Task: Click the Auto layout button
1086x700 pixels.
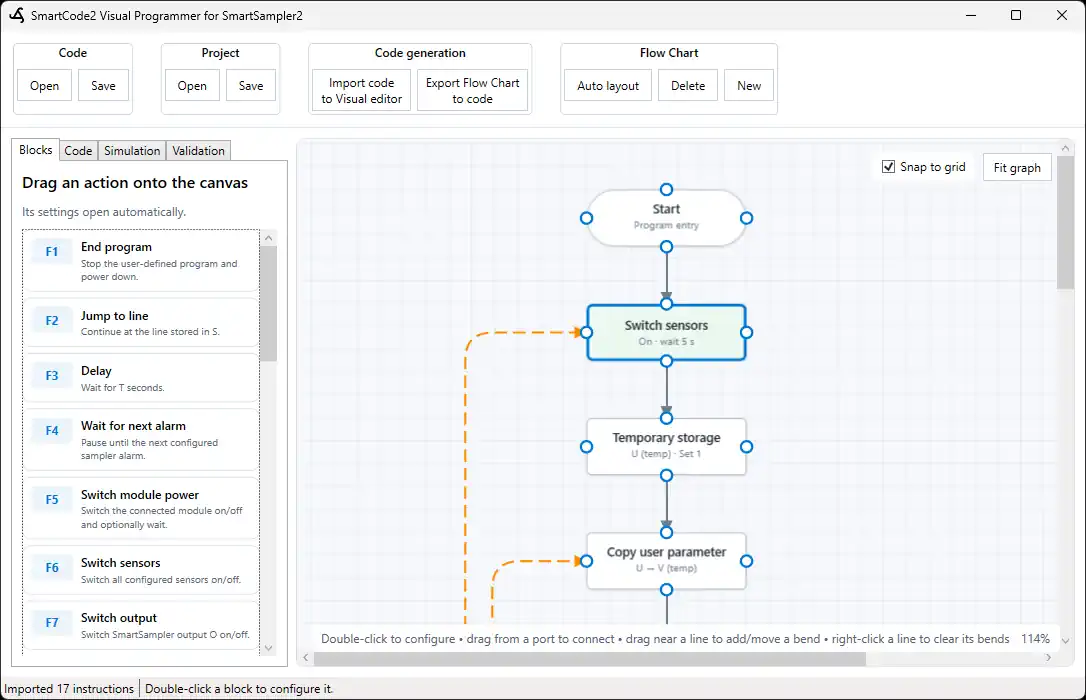Action: (x=608, y=86)
